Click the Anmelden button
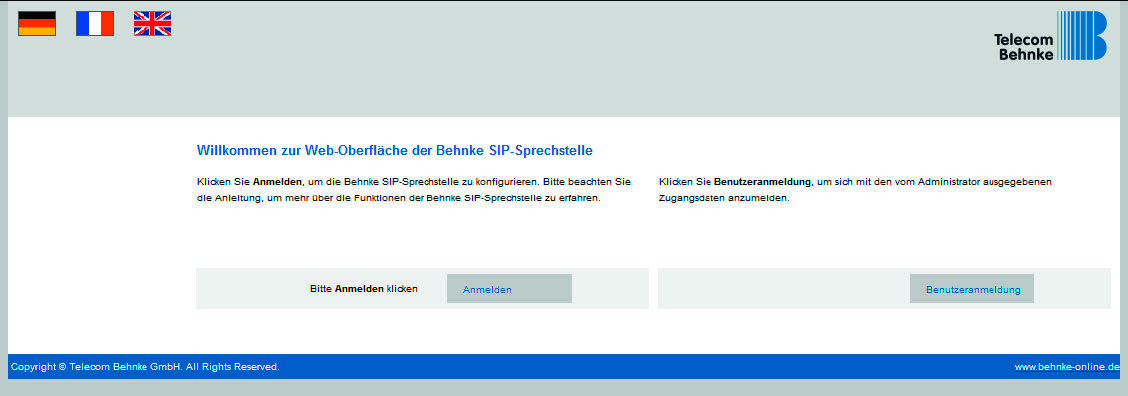Image resolution: width=1128 pixels, height=396 pixels. (x=509, y=289)
